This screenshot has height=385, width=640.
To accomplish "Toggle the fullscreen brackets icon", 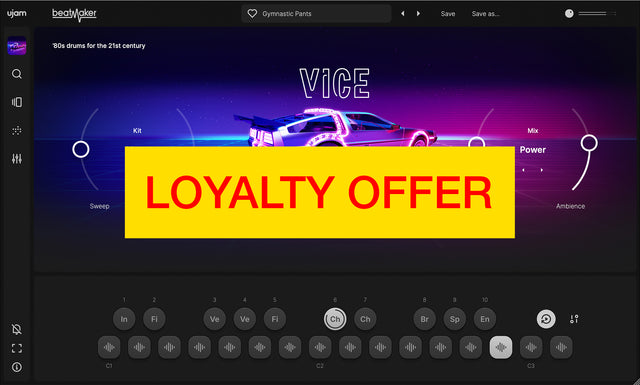I will click(x=17, y=348).
